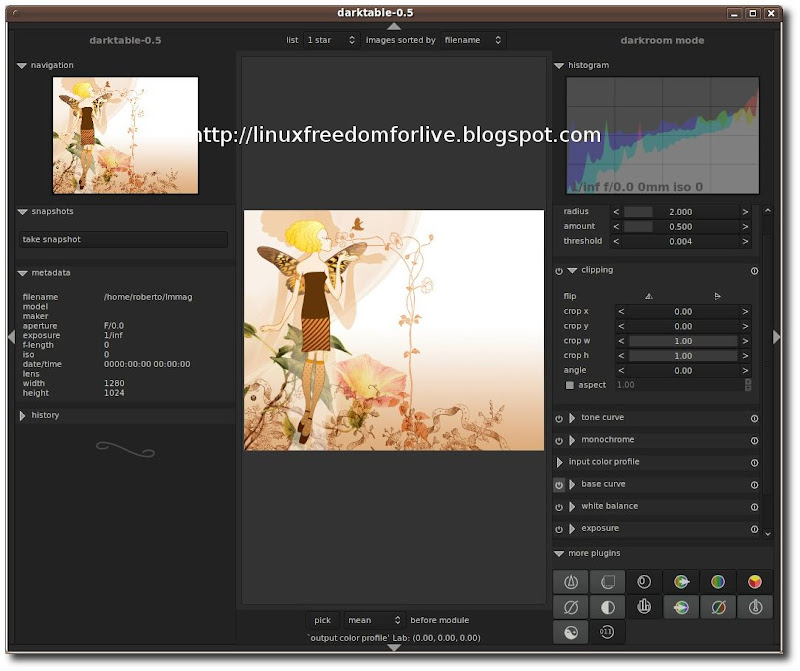
Task: Click the plugin icon showing a zero in a circle
Action: click(x=644, y=582)
